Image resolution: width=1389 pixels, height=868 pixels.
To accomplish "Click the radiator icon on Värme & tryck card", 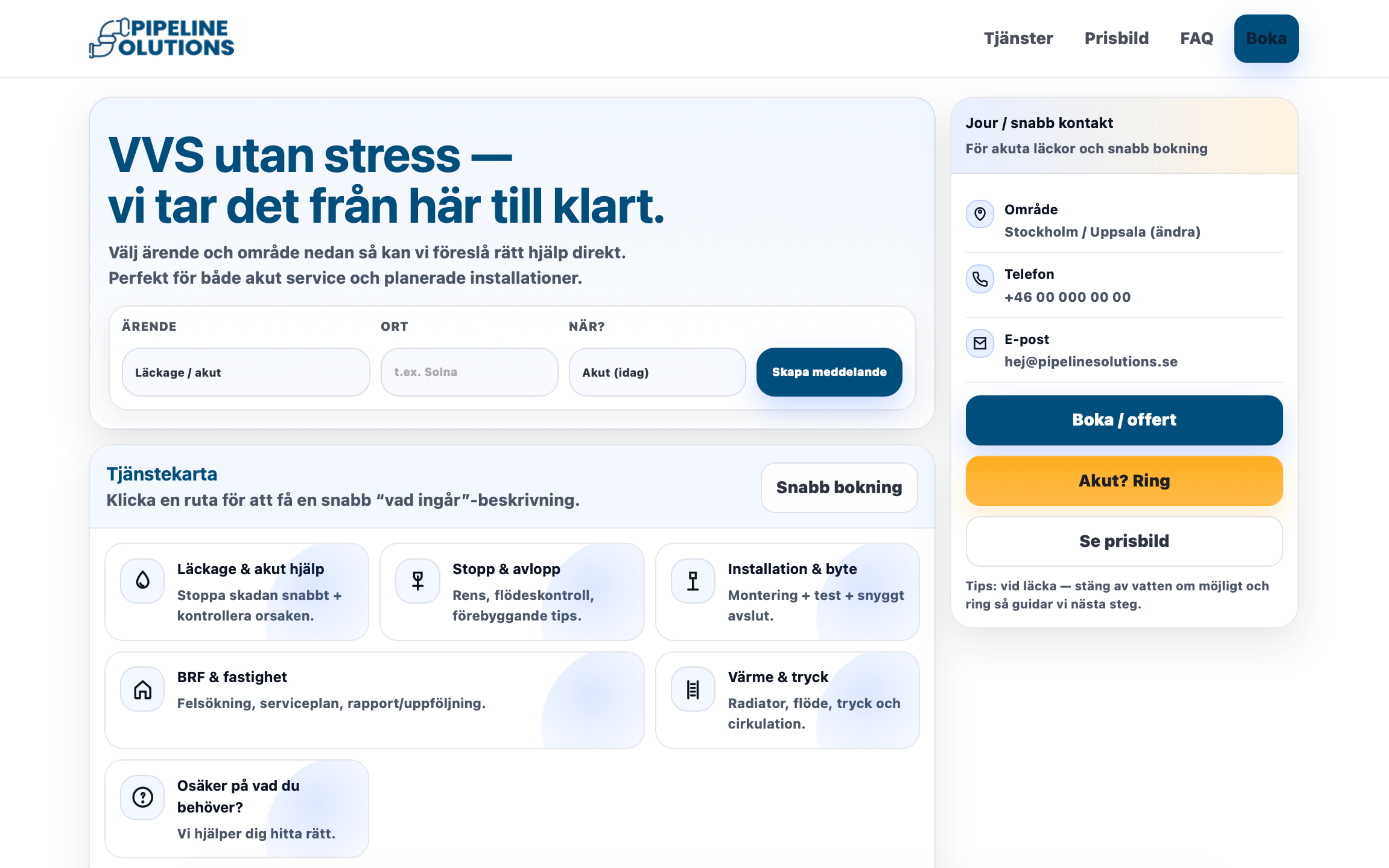I will (x=692, y=688).
